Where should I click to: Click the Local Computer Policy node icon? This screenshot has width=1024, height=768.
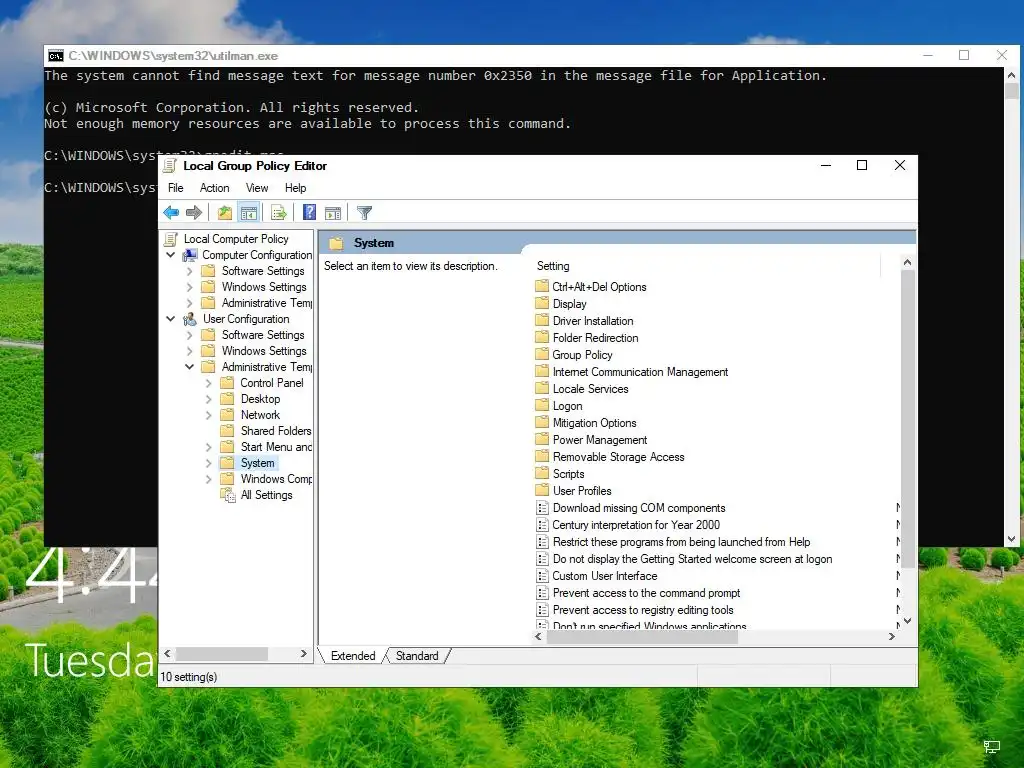click(x=171, y=239)
